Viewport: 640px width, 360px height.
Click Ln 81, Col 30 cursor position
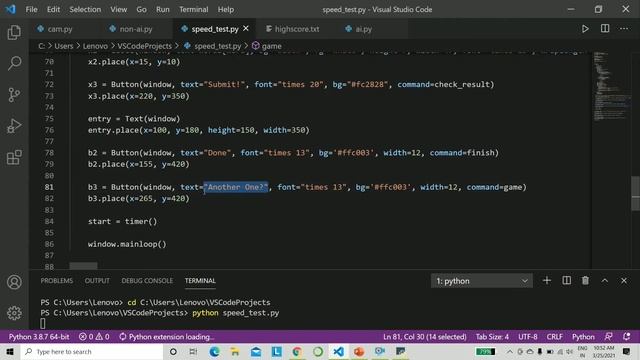424,337
